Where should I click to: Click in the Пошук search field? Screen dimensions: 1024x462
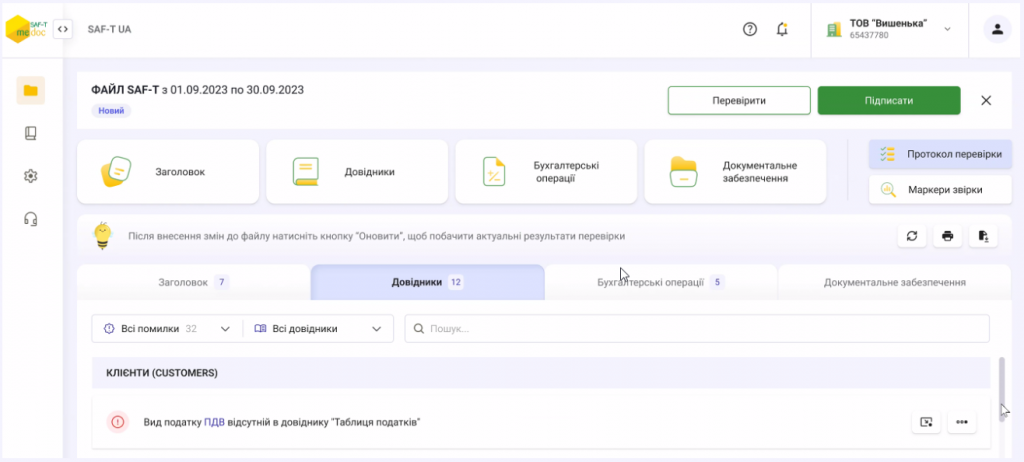coord(697,329)
